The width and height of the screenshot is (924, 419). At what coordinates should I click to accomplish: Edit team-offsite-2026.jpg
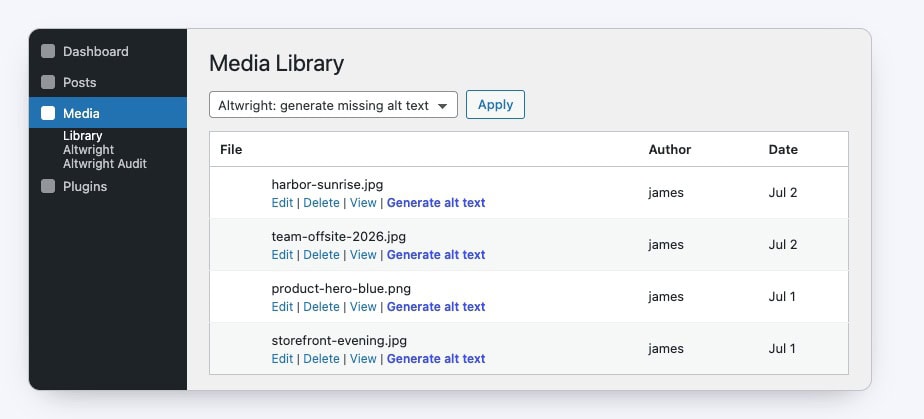pyautogui.click(x=282, y=255)
